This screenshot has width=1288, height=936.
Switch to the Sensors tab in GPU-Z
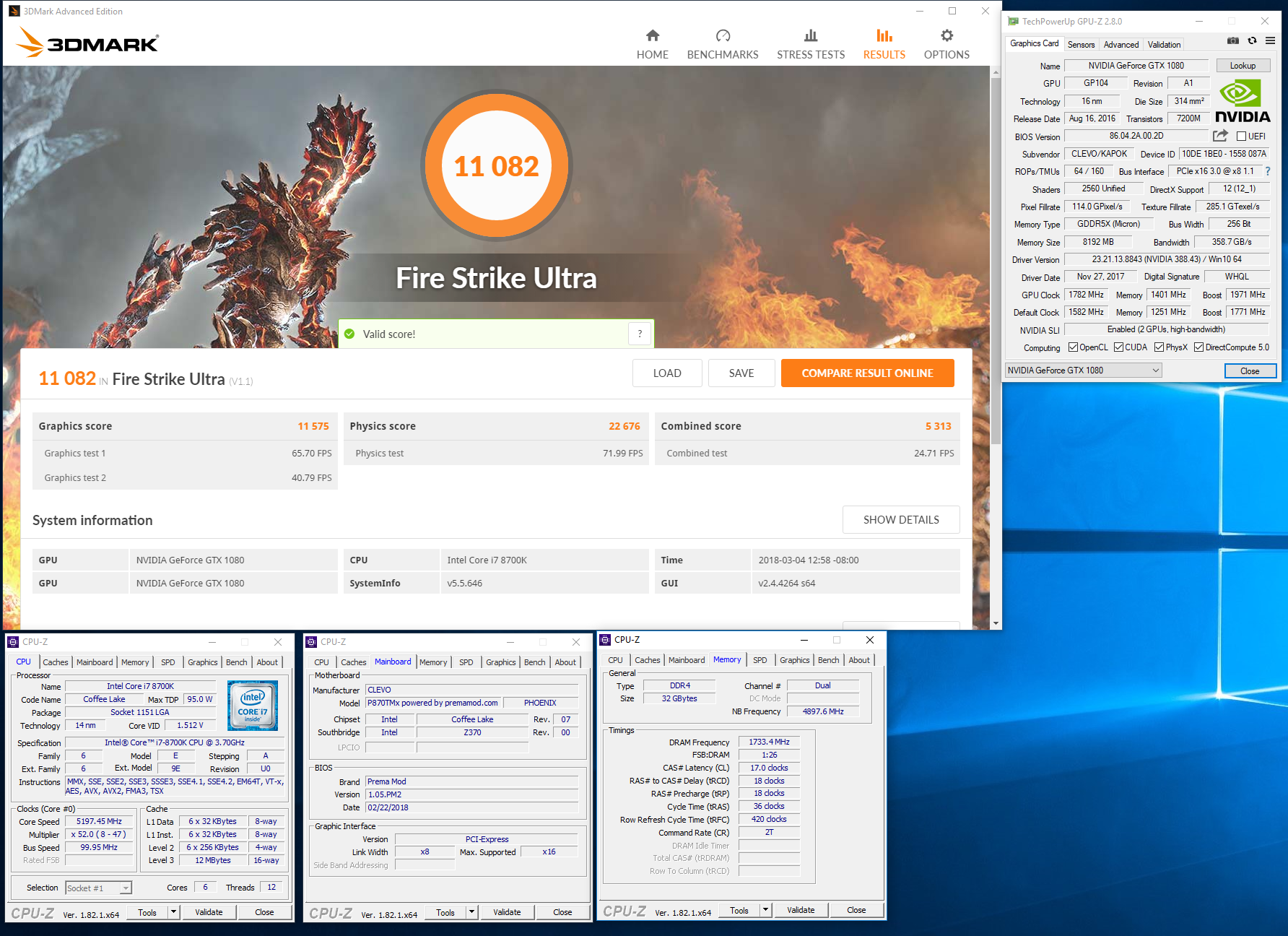click(1081, 45)
